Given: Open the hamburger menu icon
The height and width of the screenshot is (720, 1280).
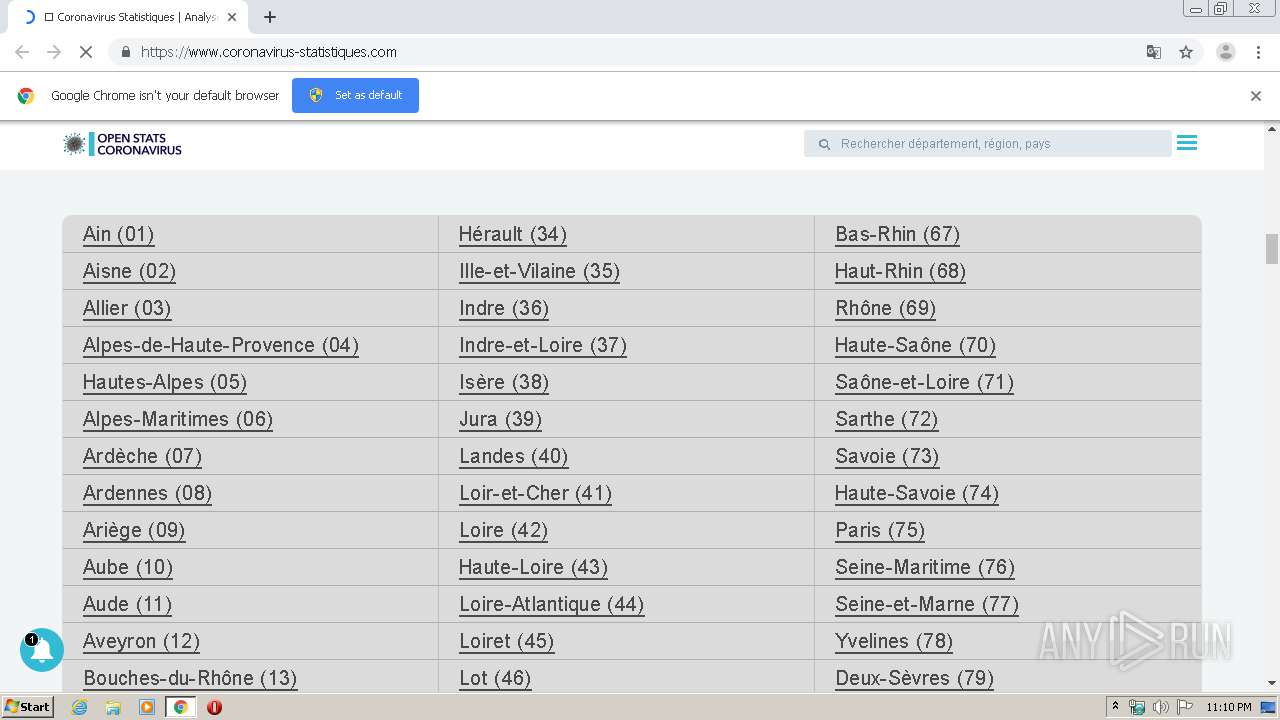Looking at the screenshot, I should tap(1187, 143).
